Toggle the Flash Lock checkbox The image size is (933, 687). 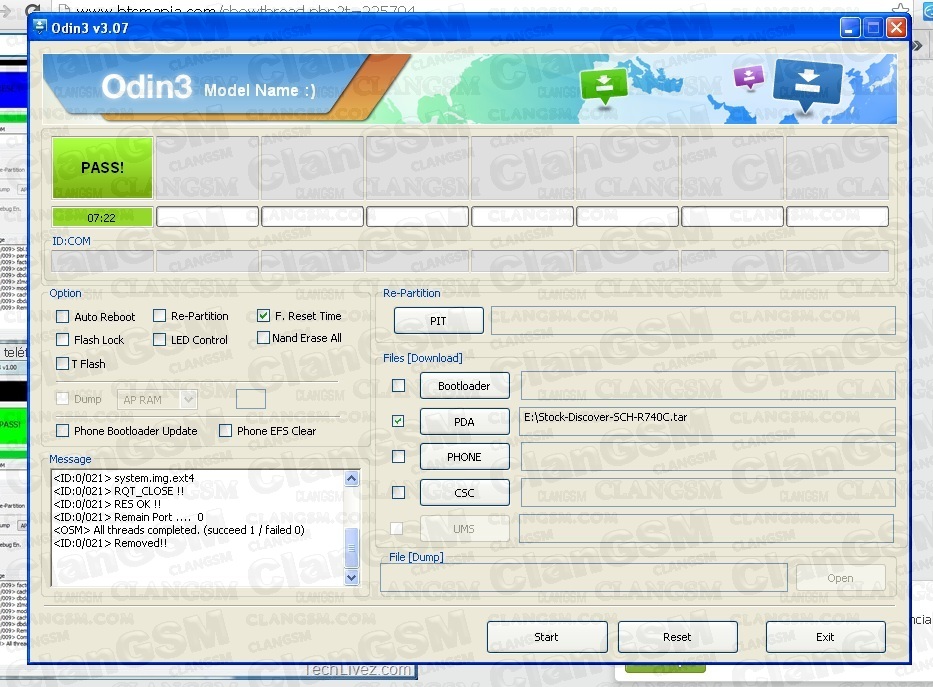[x=62, y=340]
